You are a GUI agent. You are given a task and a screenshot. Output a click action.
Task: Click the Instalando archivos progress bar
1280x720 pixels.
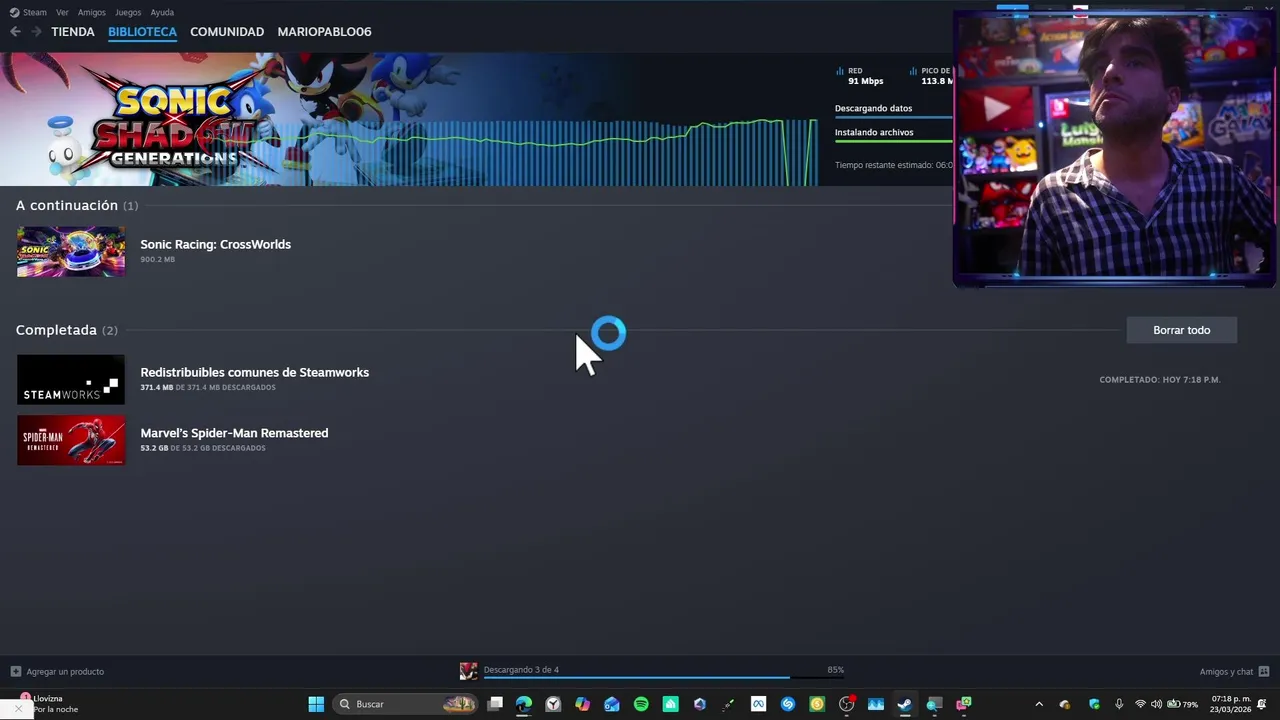[894, 142]
